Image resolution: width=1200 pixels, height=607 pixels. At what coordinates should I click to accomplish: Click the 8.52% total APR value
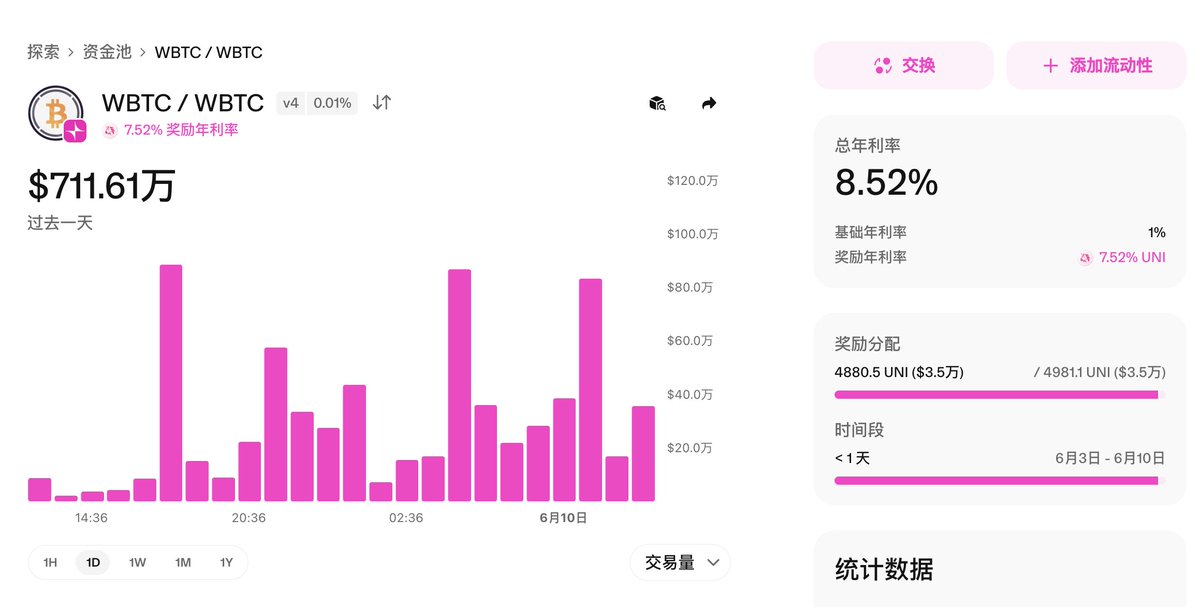click(887, 182)
